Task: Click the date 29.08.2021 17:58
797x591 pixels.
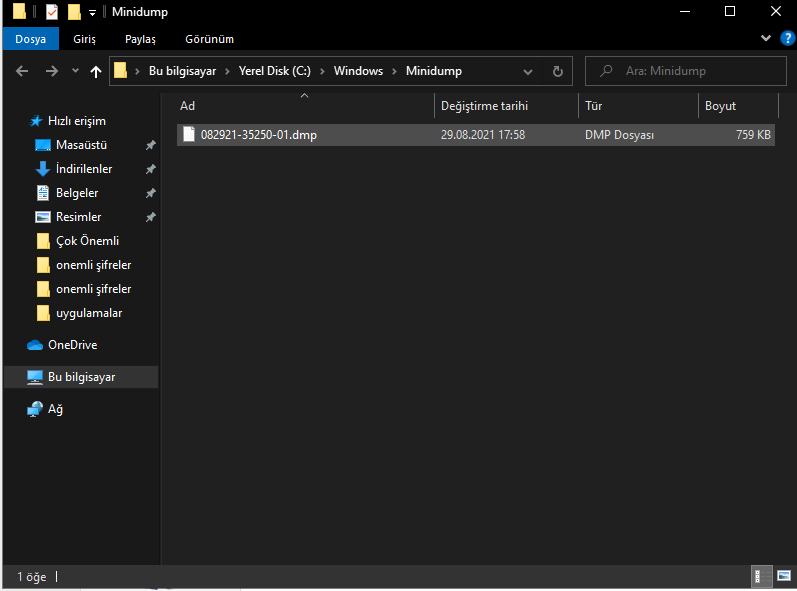Action: (x=483, y=135)
